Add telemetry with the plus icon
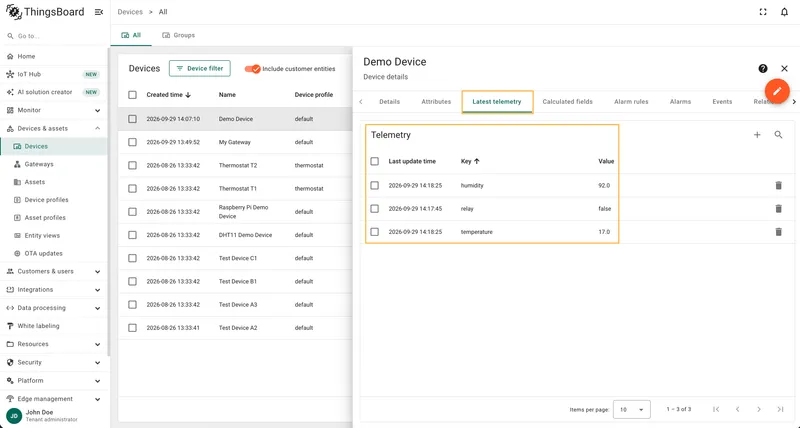Screen dimensions: 800x428 [757, 135]
